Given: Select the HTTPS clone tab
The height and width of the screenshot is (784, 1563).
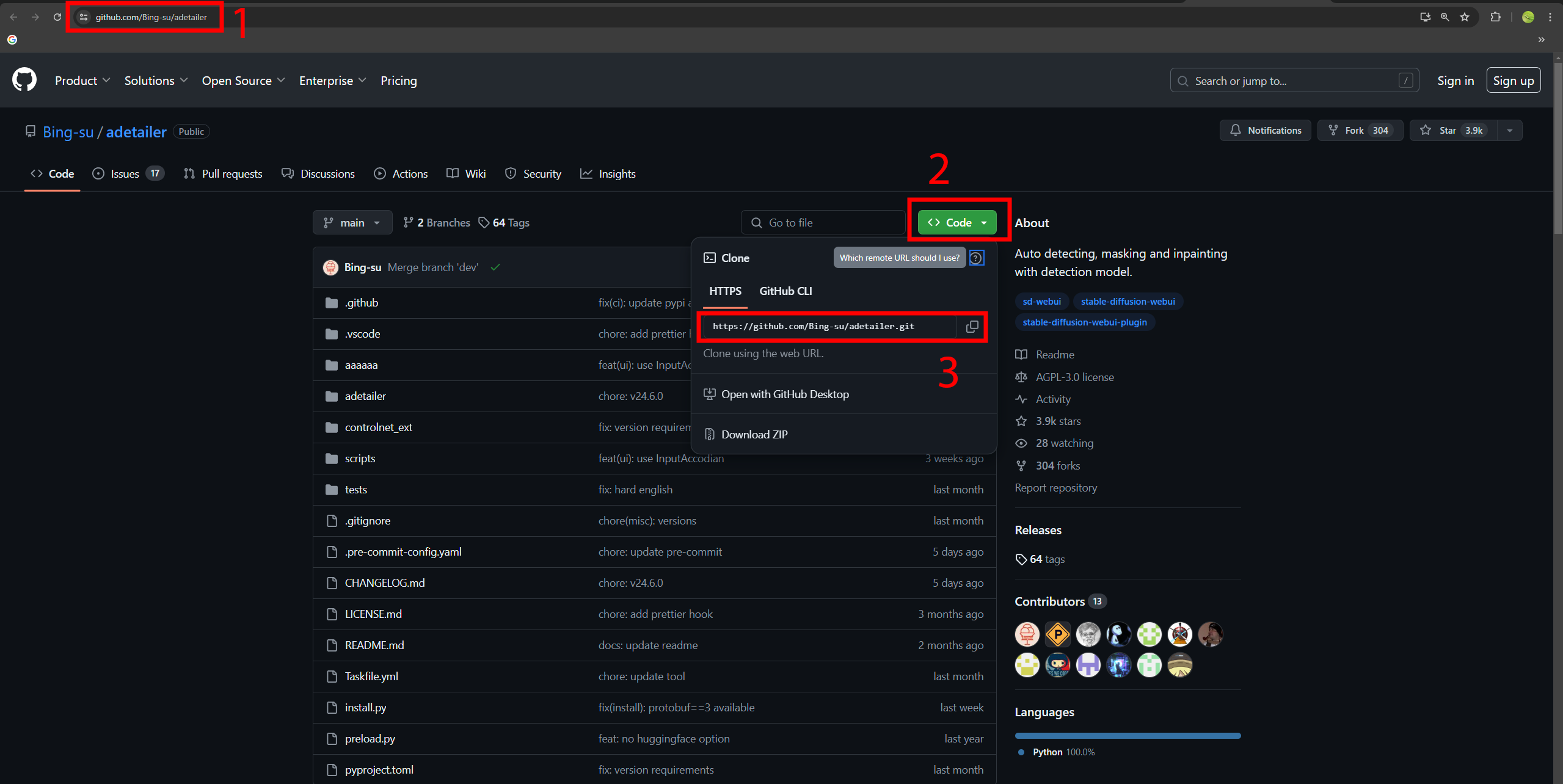Looking at the screenshot, I should (725, 291).
